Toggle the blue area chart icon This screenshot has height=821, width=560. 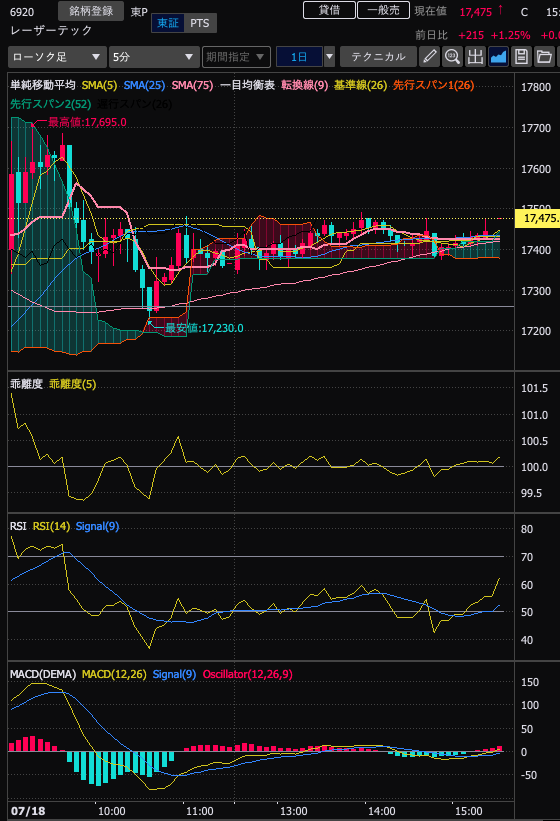498,57
